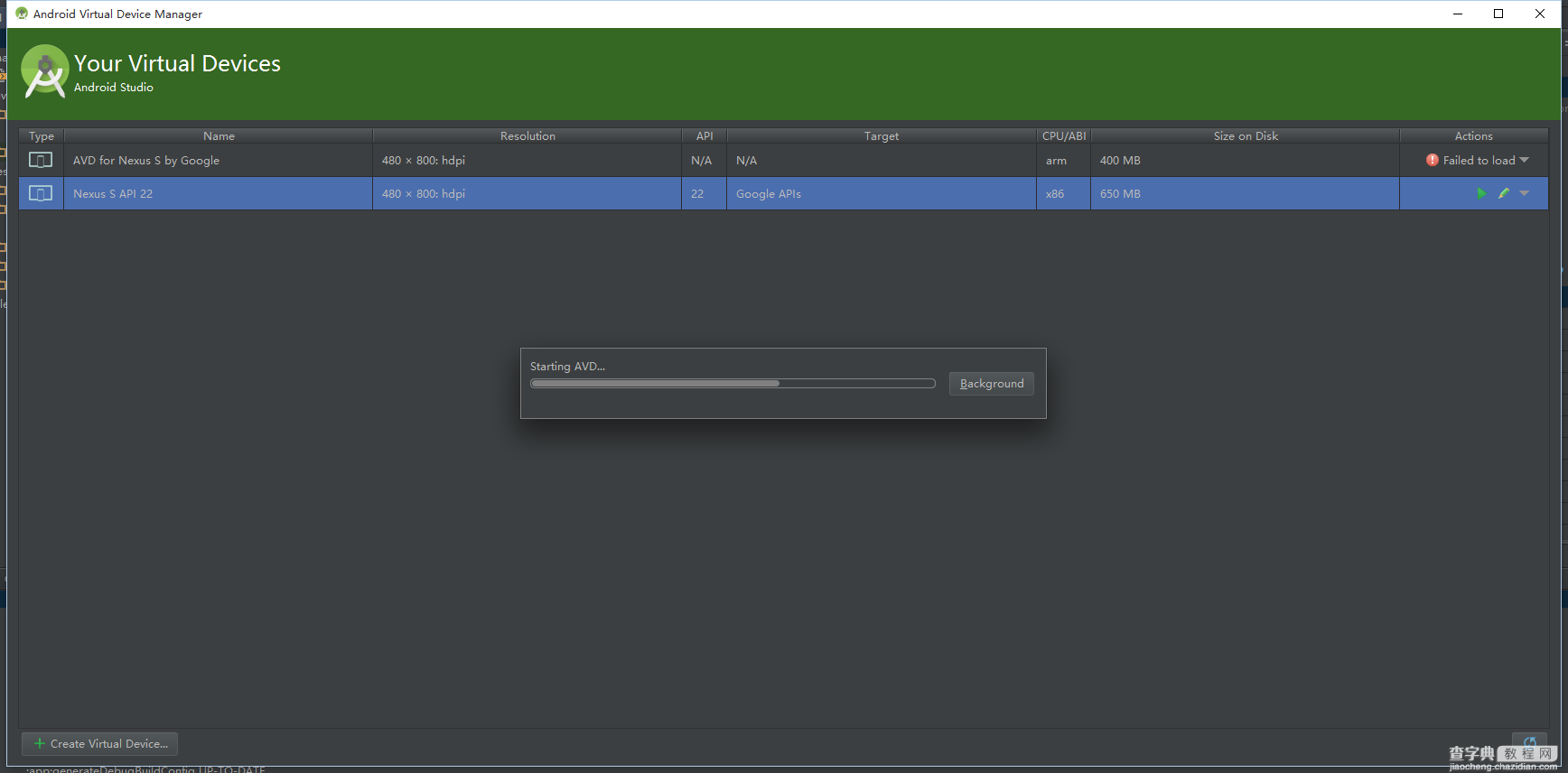
Task: Click the N/A API cell of the first AVD
Action: 705,160
